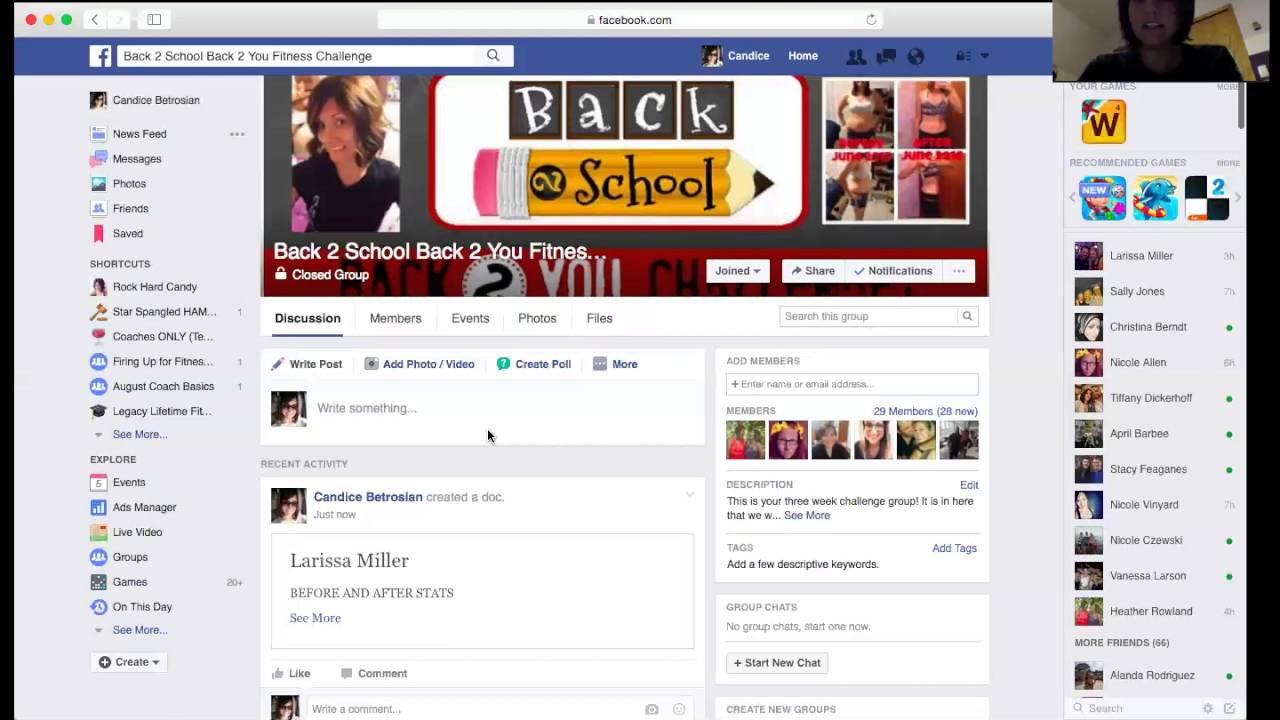Open friend requests icon in top bar
Screen dimensions: 1280x720
click(x=856, y=56)
